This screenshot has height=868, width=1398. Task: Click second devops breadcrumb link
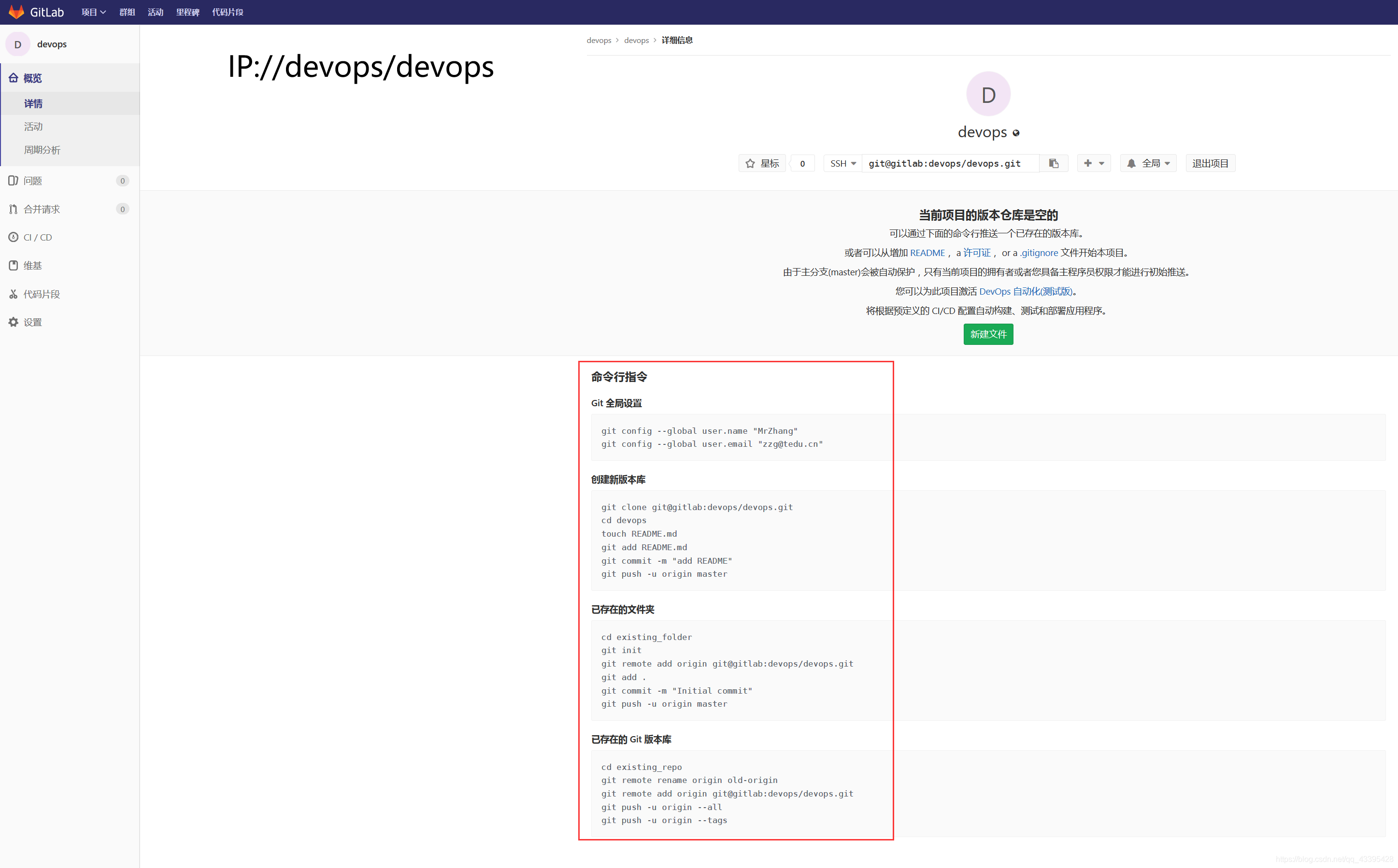pos(636,40)
